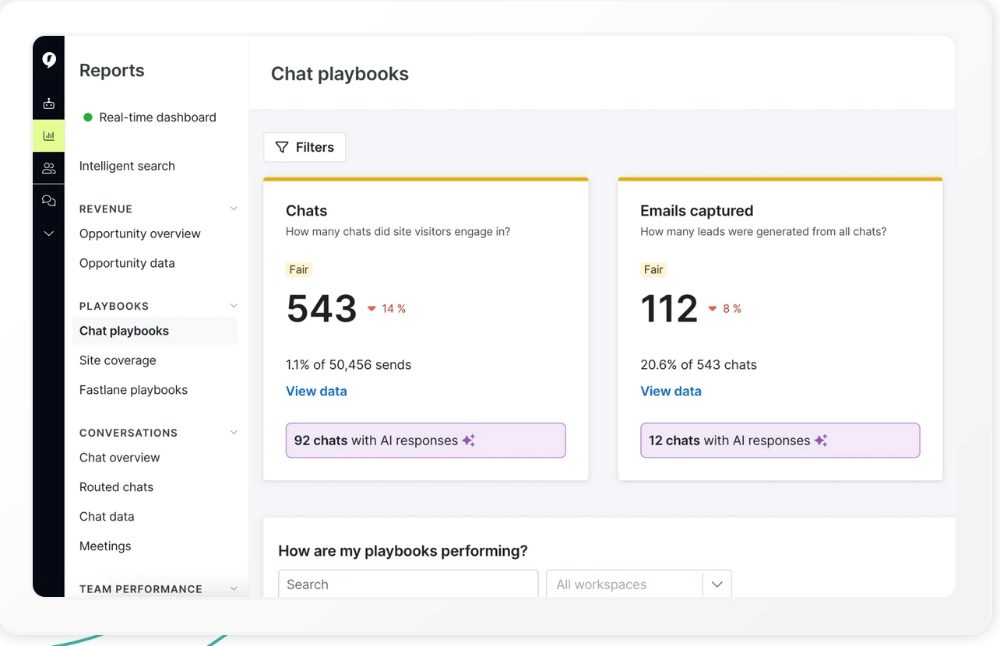Click the Drift logo icon in the sidebar
1000x646 pixels.
click(48, 60)
